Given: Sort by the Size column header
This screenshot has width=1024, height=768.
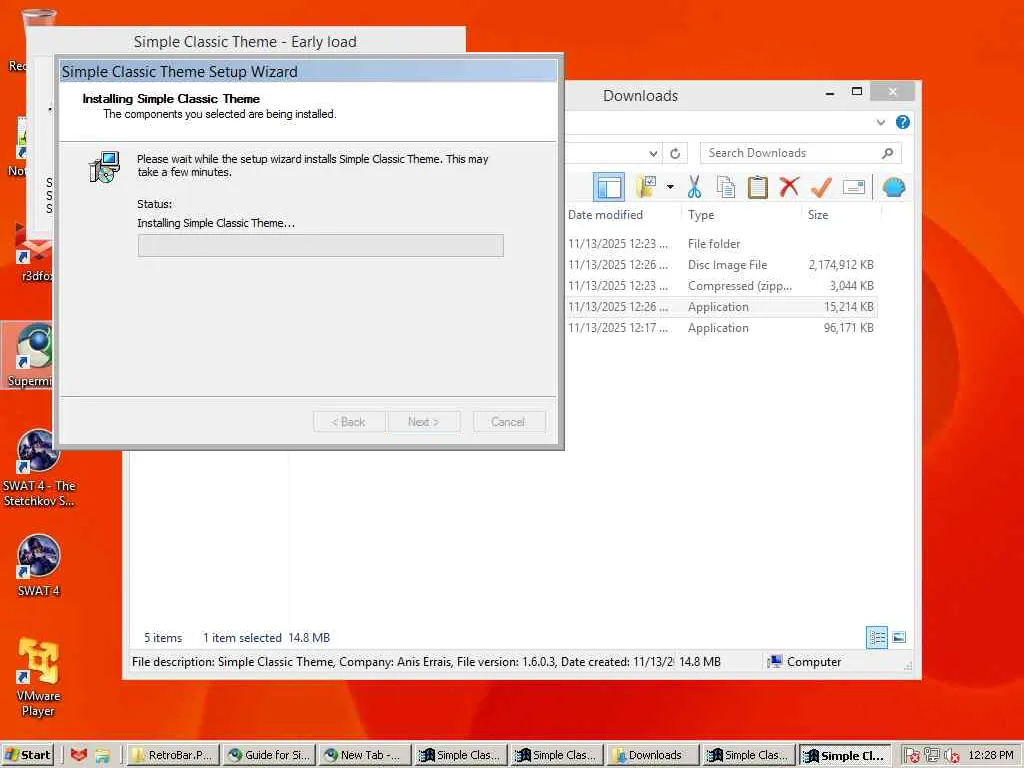Looking at the screenshot, I should pyautogui.click(x=818, y=215).
